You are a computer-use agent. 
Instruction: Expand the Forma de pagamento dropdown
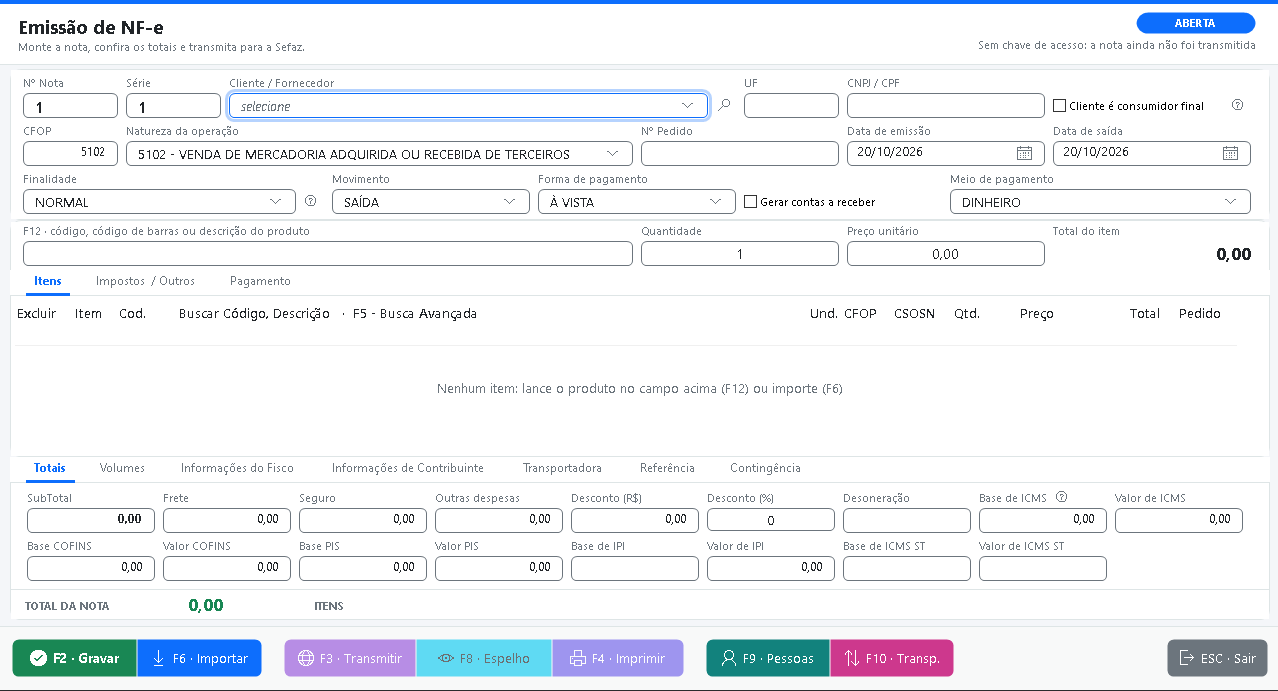[636, 201]
